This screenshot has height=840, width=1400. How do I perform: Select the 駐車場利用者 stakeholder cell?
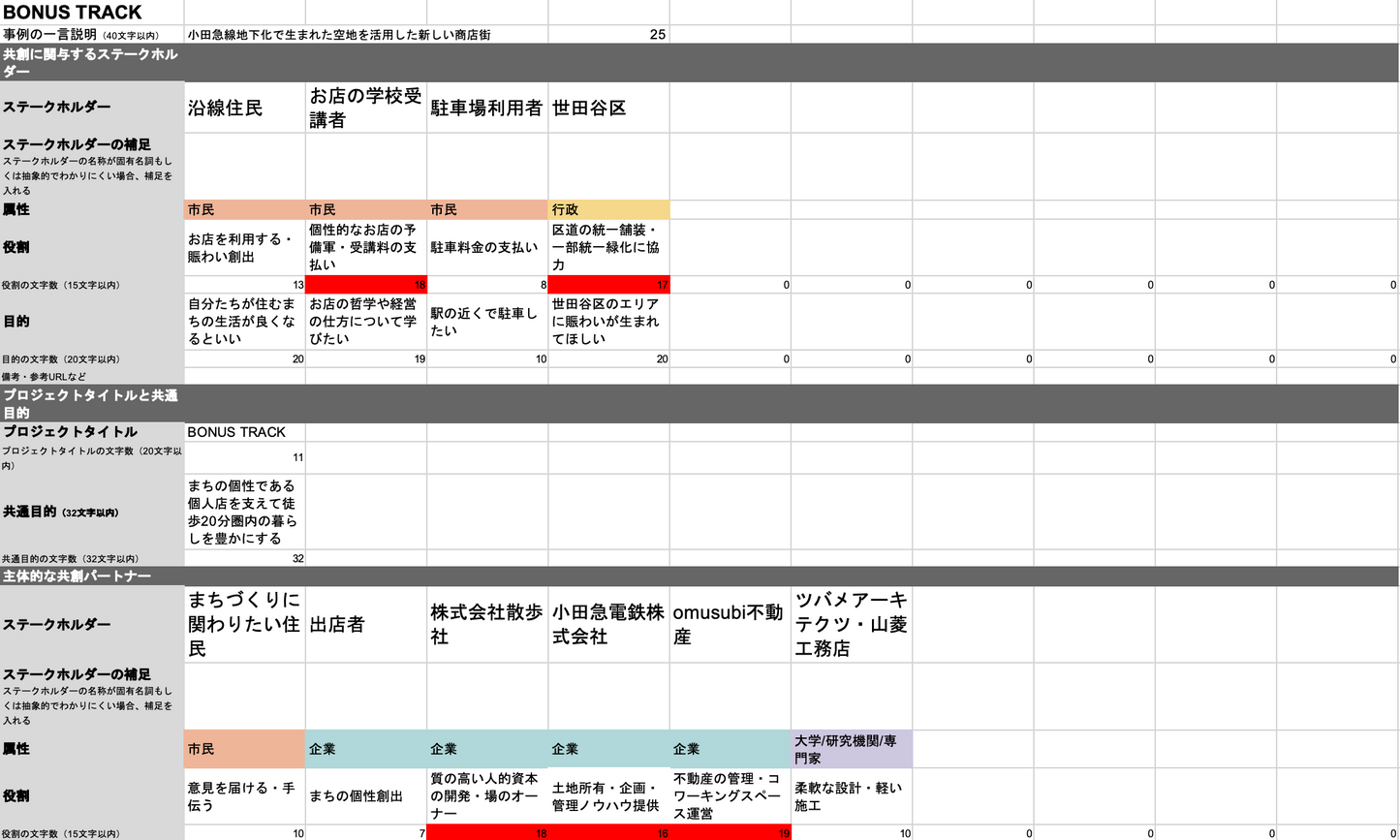coord(486,108)
